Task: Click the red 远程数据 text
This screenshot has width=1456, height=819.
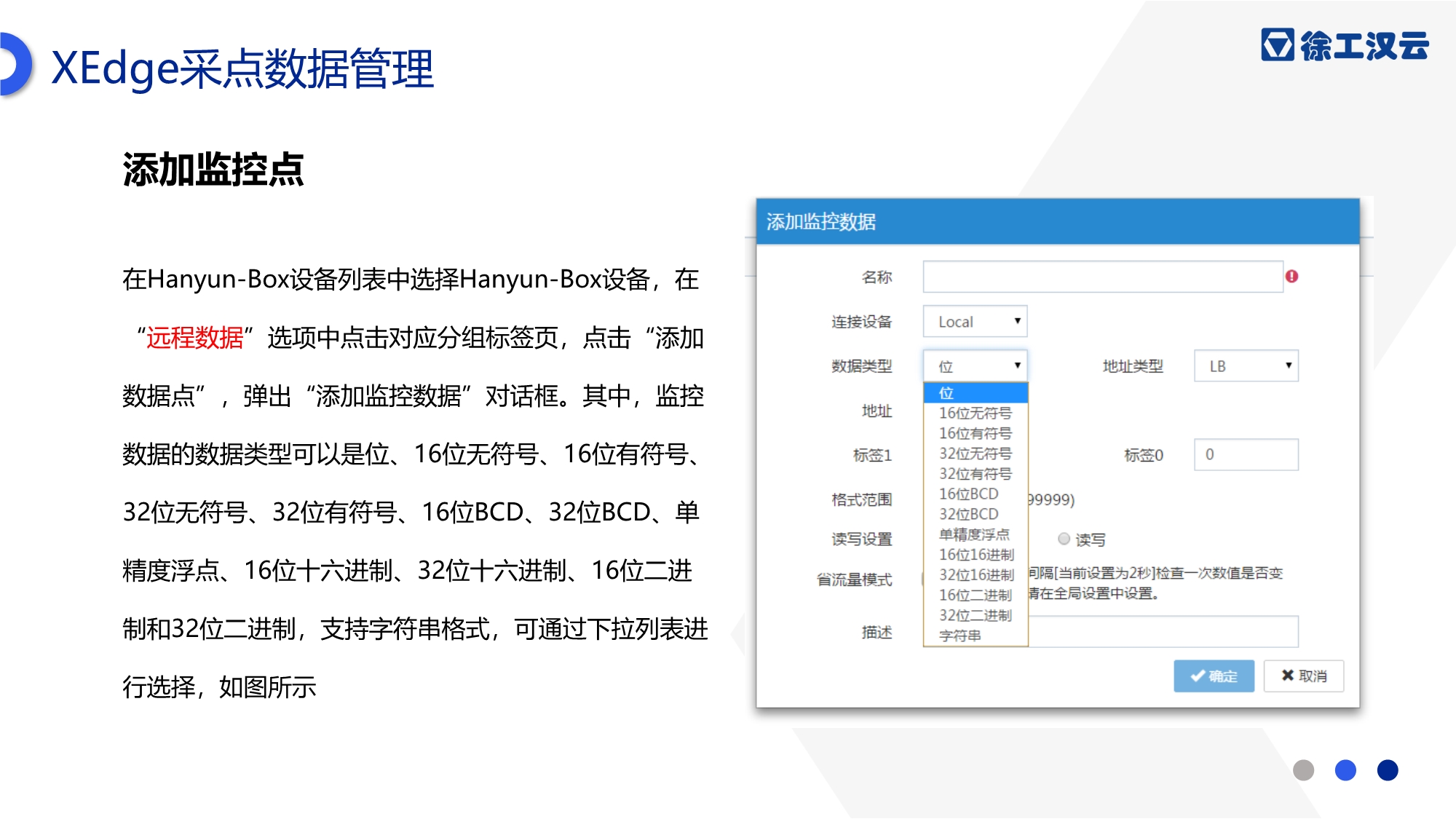Action: (x=195, y=338)
